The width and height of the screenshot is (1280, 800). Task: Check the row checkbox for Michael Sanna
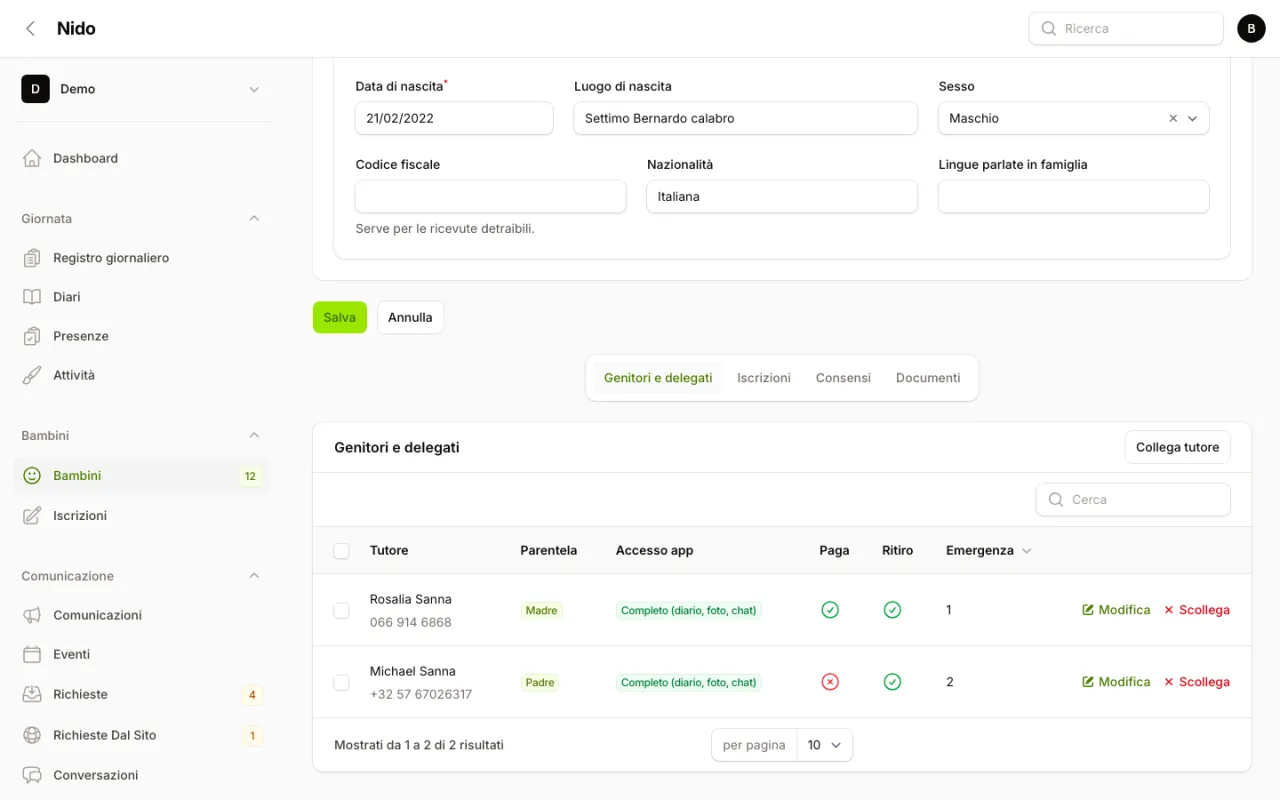pos(341,682)
